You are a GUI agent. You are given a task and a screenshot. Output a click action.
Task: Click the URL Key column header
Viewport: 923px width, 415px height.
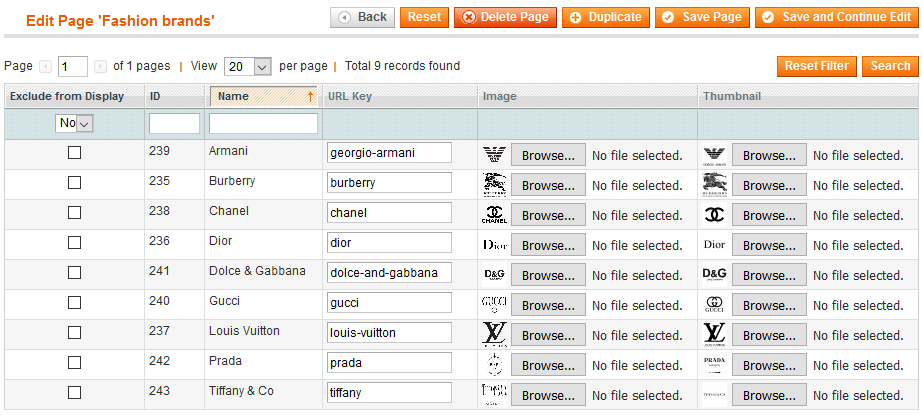[350, 97]
